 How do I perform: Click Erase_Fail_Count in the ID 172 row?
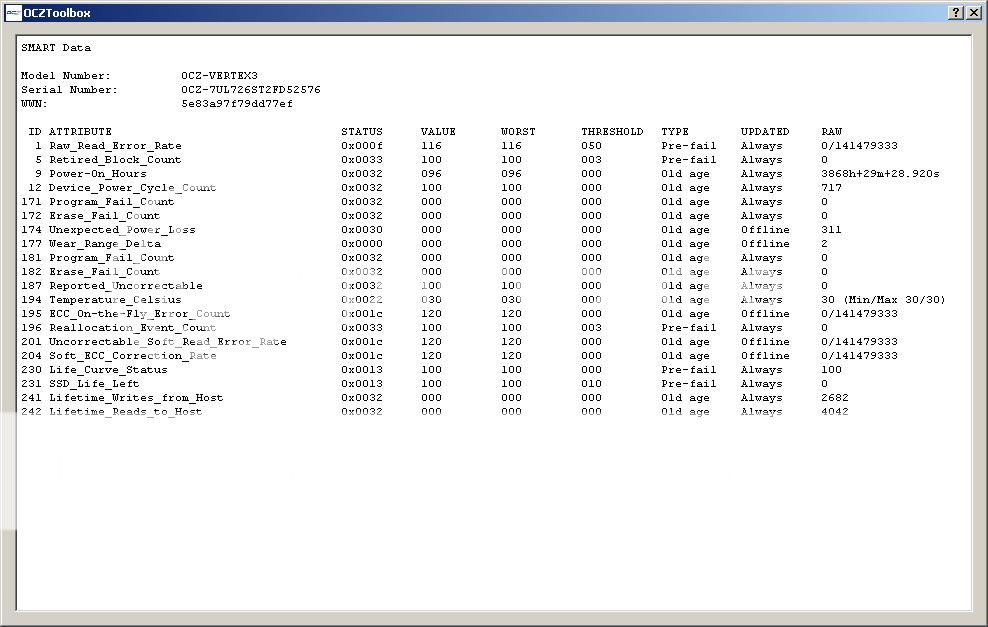coord(105,216)
